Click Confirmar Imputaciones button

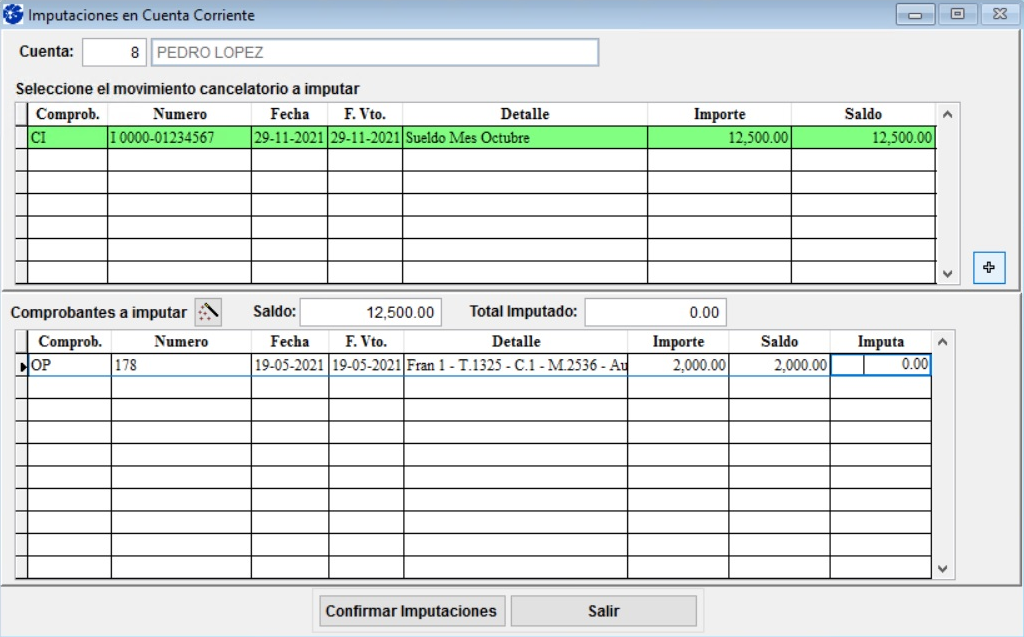[411, 611]
